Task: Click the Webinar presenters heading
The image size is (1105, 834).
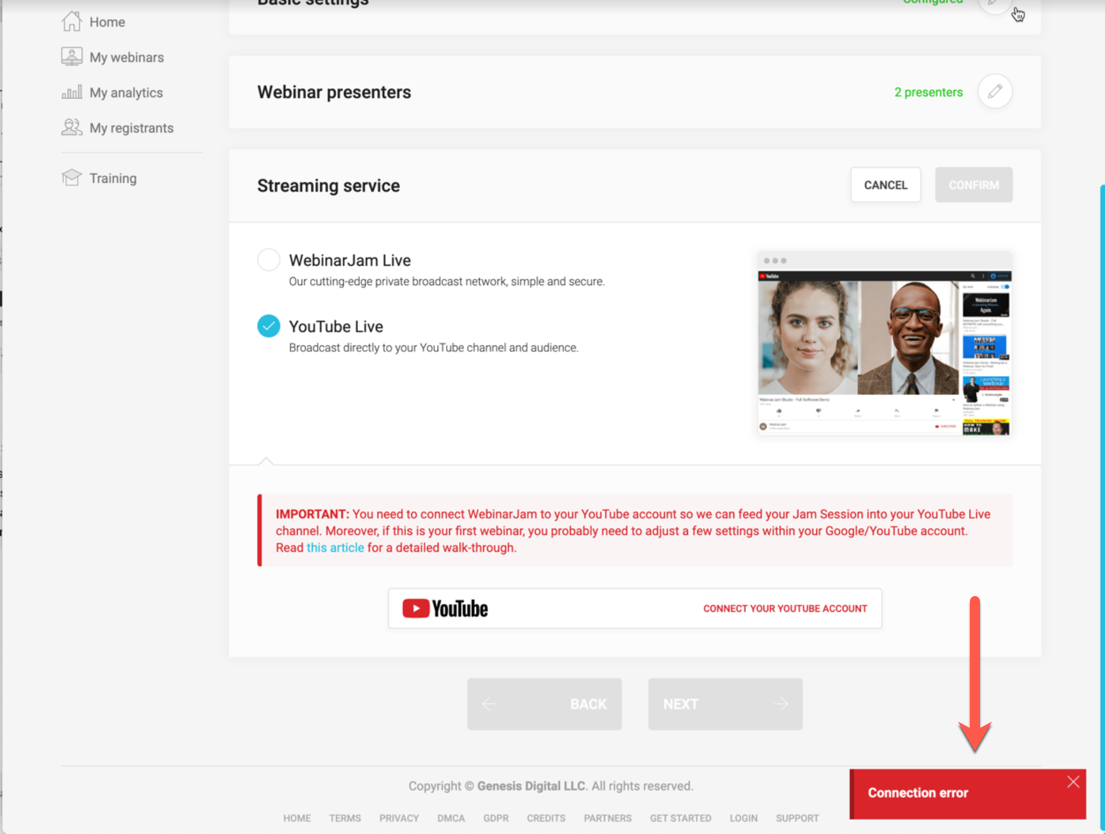Action: (334, 92)
